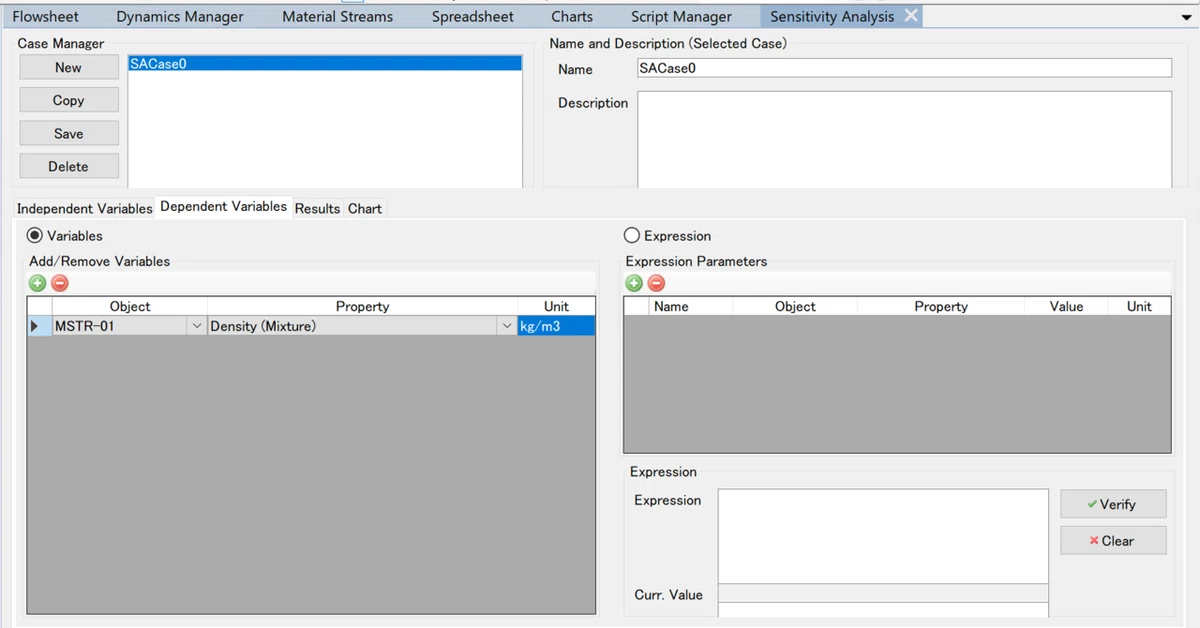Show the Independent Variables tab

tap(85, 208)
